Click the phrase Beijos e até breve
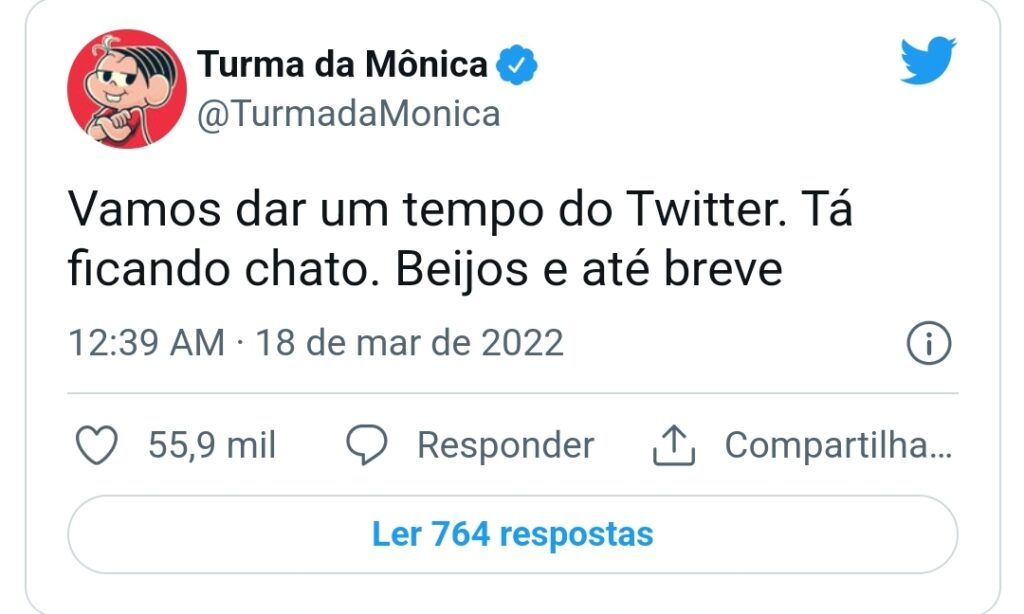Screen dimensions: 1024x614 click(x=590, y=270)
